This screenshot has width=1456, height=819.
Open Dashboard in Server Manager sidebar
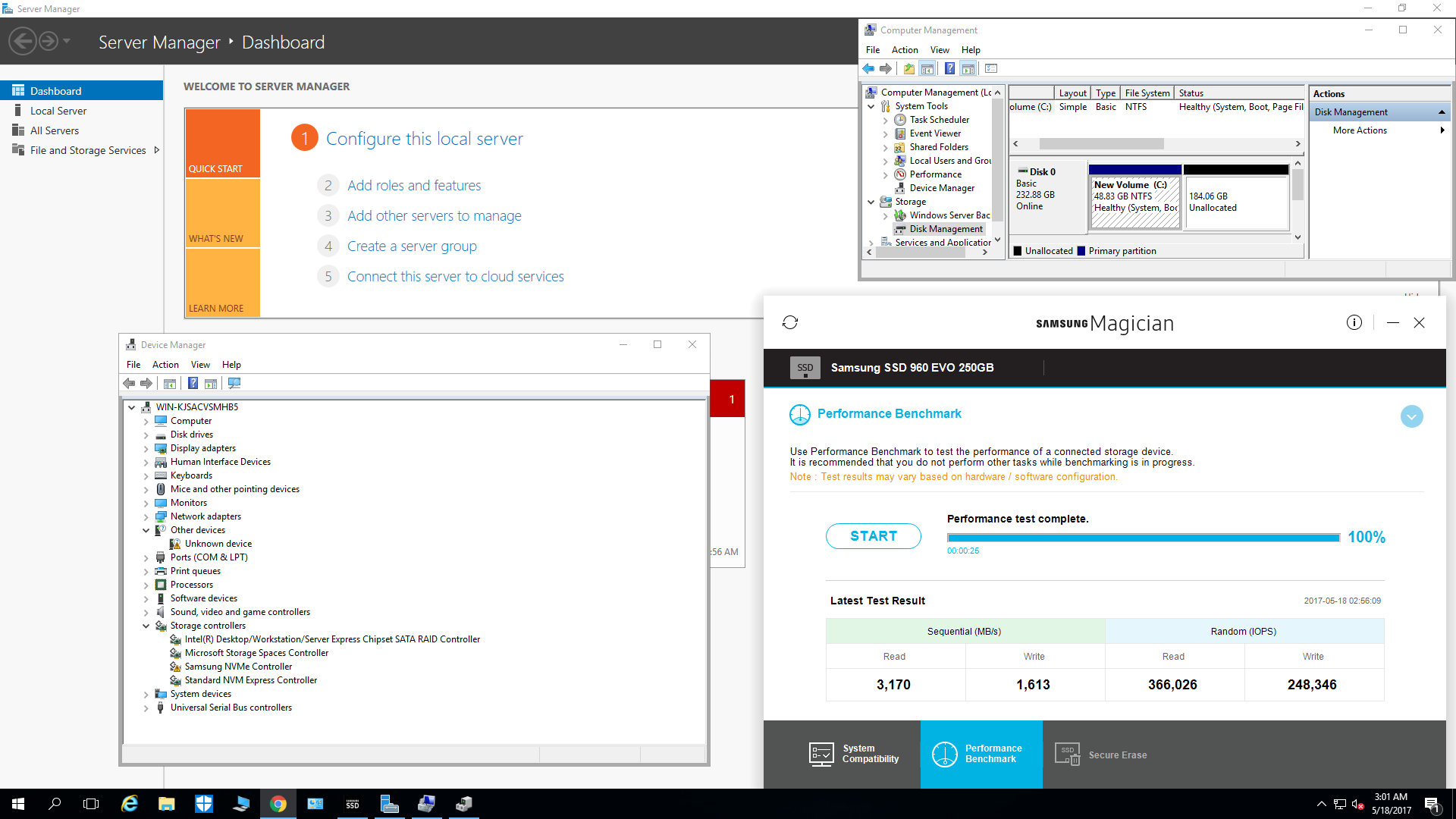point(81,91)
